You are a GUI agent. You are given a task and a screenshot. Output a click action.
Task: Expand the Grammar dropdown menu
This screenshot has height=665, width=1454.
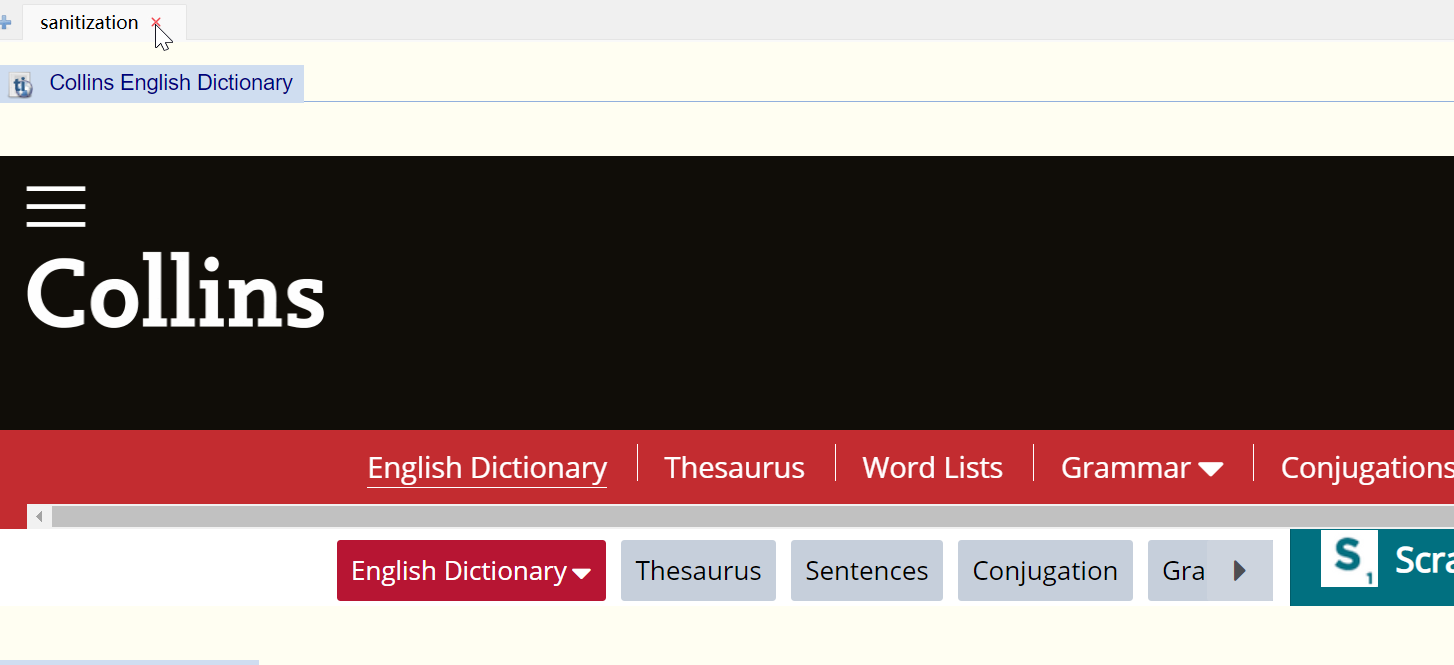(1142, 468)
